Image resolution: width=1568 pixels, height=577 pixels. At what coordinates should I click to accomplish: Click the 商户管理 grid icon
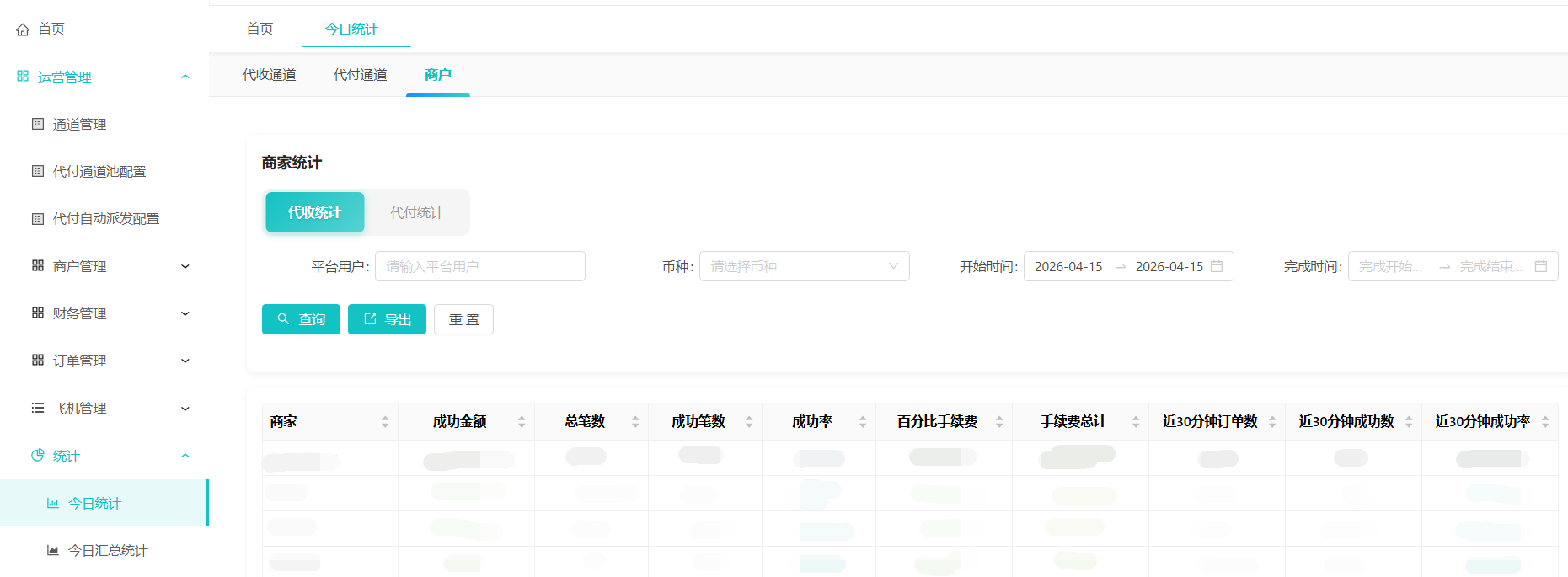coord(38,265)
